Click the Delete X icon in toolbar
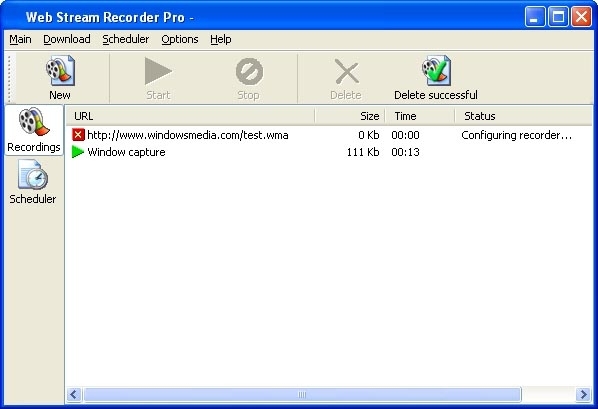This screenshot has width=598, height=409. point(347,71)
